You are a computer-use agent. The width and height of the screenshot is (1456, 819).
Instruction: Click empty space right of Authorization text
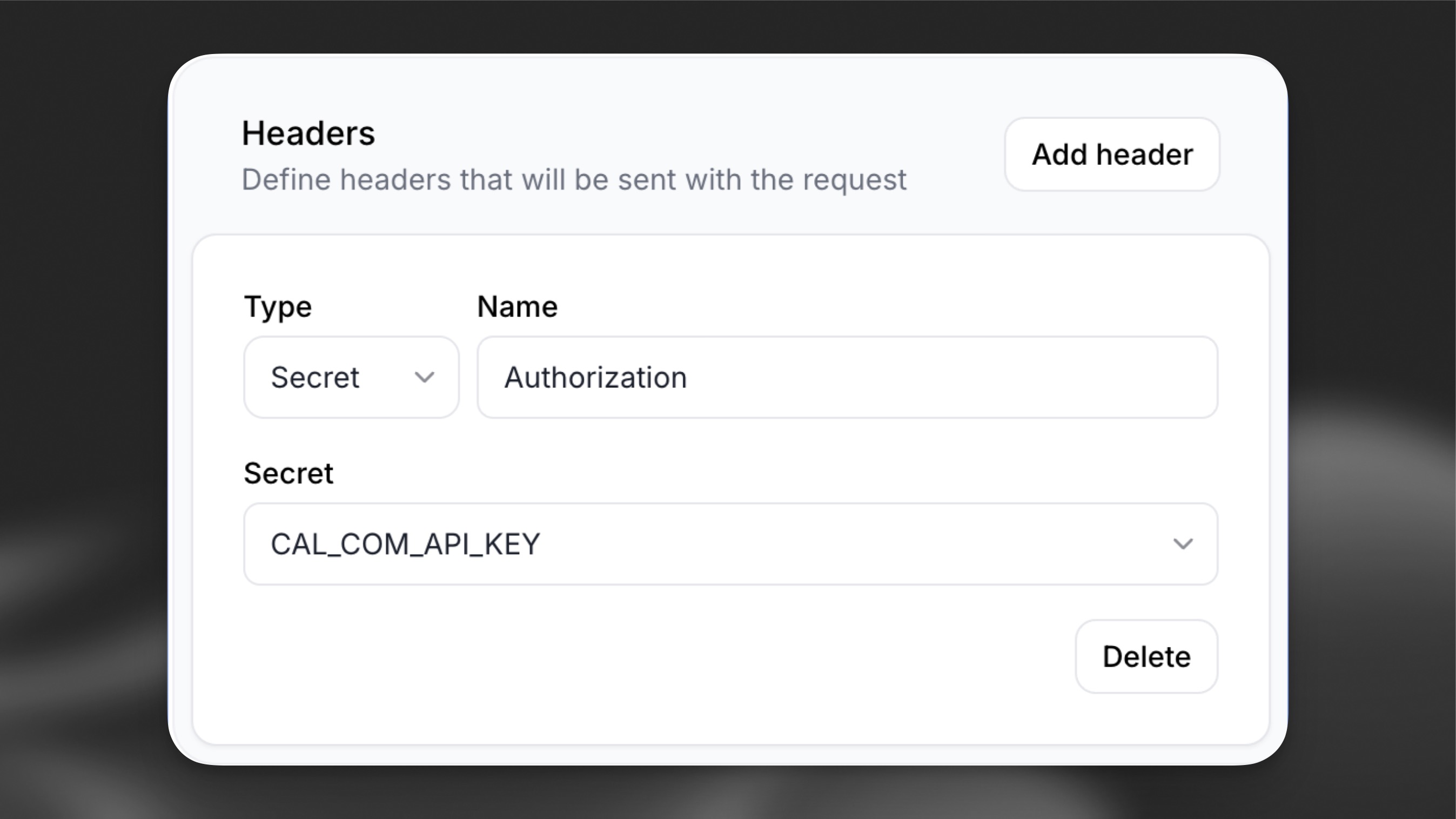point(961,378)
